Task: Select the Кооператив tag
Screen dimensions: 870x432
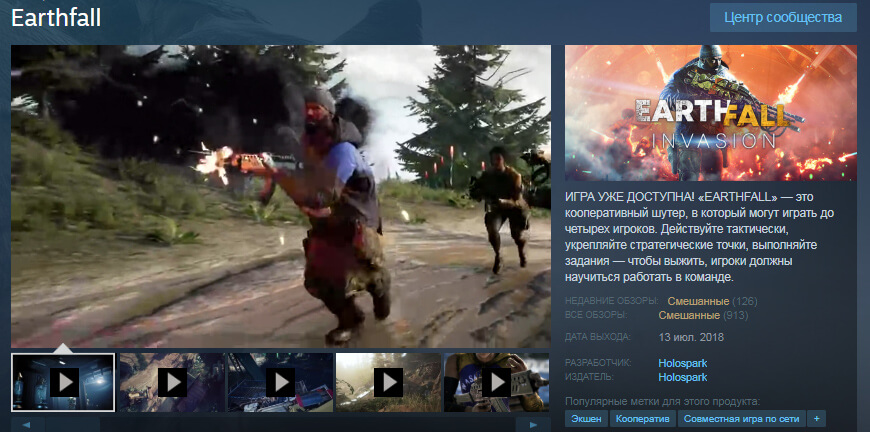Action: pos(643,419)
